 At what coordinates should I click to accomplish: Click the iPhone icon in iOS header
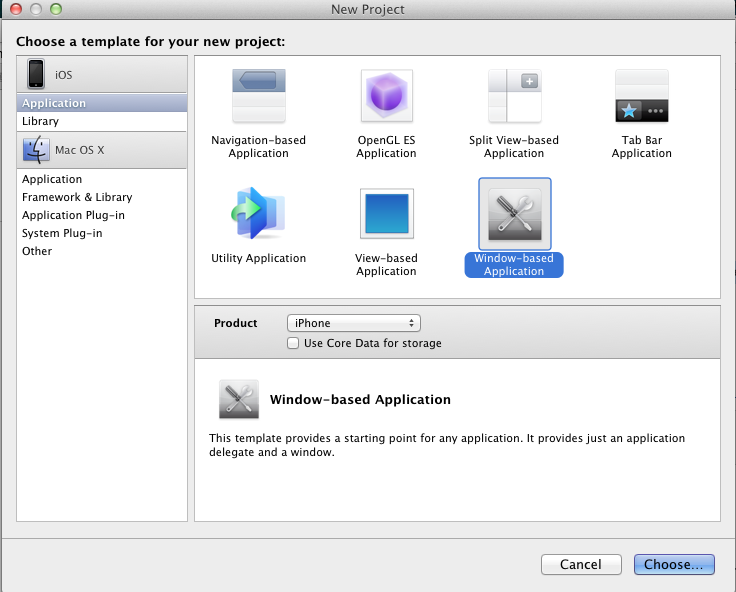[36, 74]
